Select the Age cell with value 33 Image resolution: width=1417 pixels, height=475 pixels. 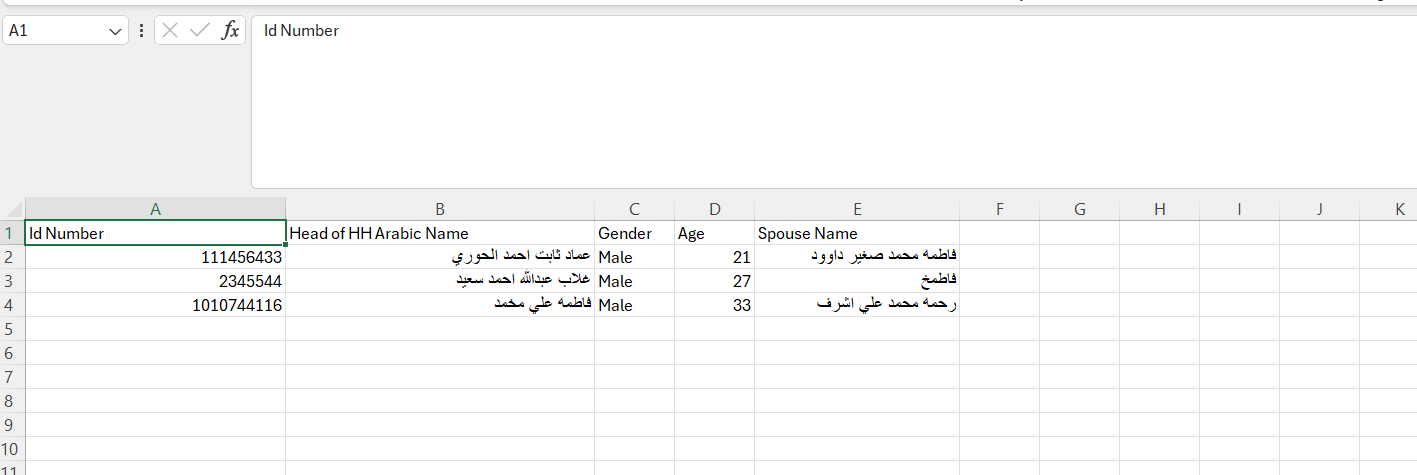pyautogui.click(x=714, y=305)
